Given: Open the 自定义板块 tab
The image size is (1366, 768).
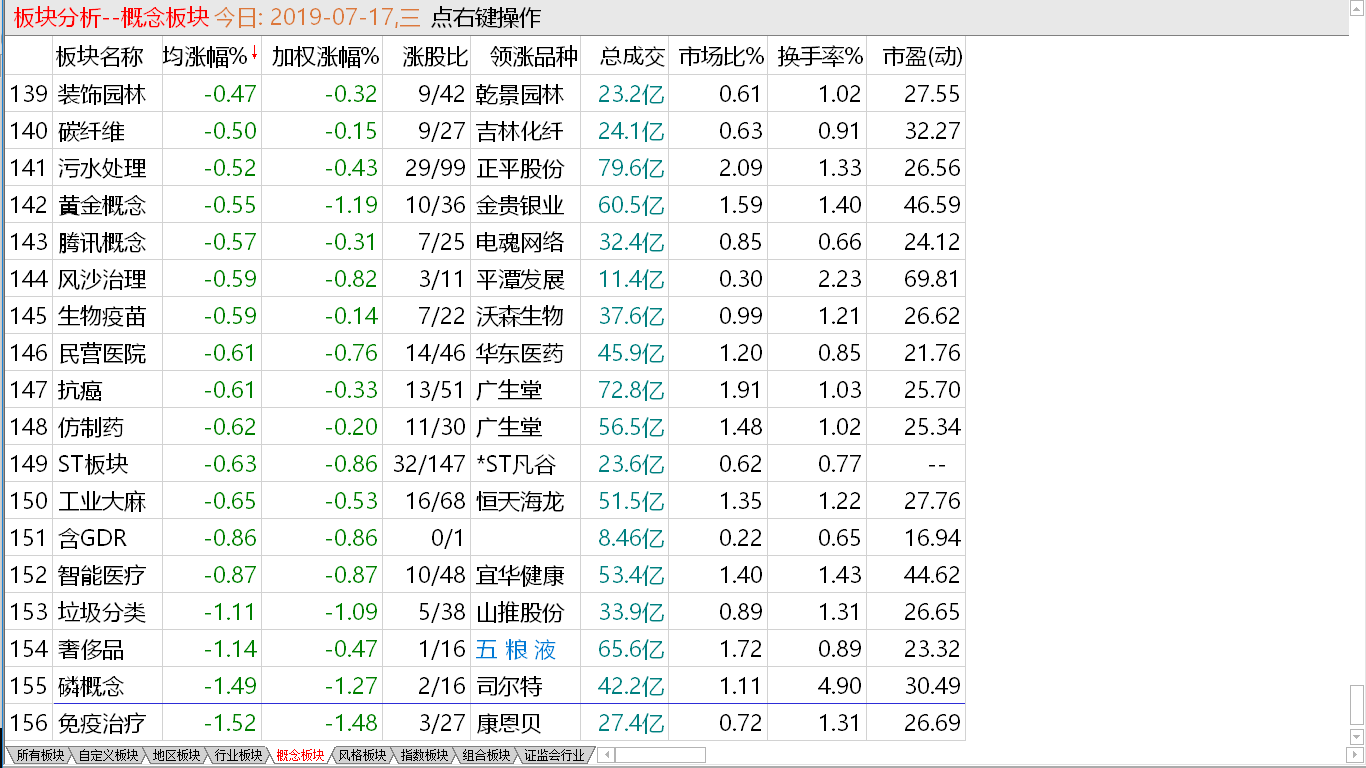Looking at the screenshot, I should 108,755.
